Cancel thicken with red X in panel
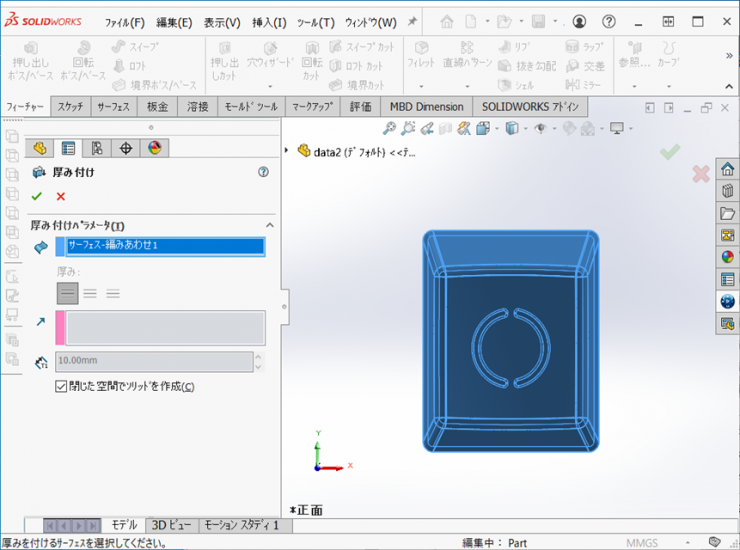The height and width of the screenshot is (550, 740). click(61, 197)
